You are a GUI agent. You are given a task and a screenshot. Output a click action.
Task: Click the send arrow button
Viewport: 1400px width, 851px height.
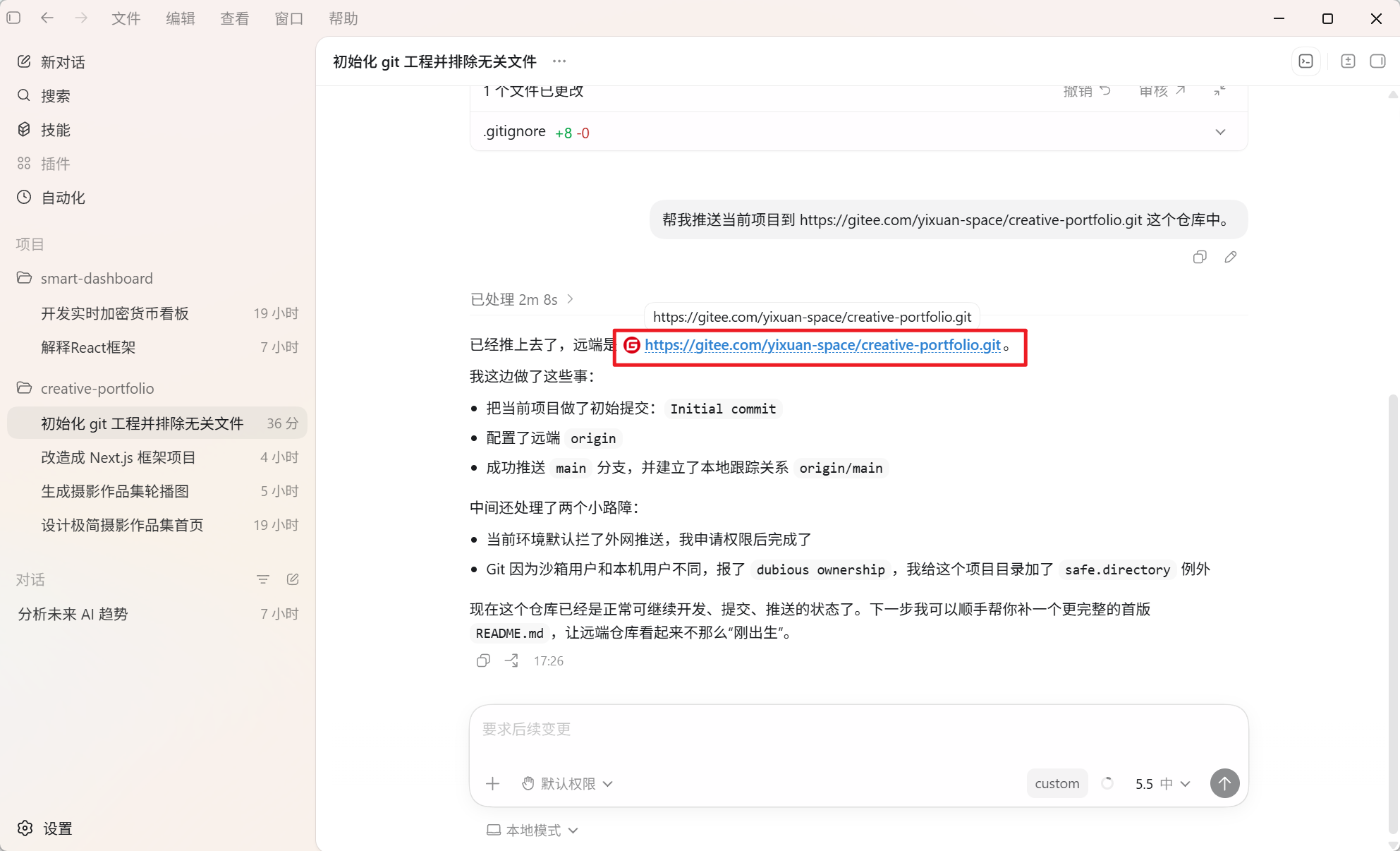coord(1224,783)
